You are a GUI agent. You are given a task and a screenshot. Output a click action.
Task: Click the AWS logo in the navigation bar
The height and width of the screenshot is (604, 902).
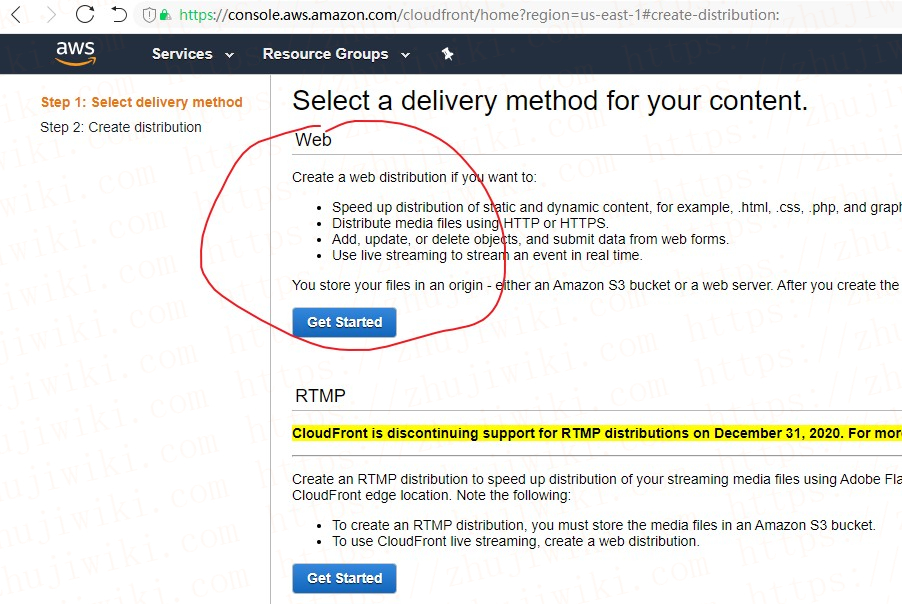(75, 53)
